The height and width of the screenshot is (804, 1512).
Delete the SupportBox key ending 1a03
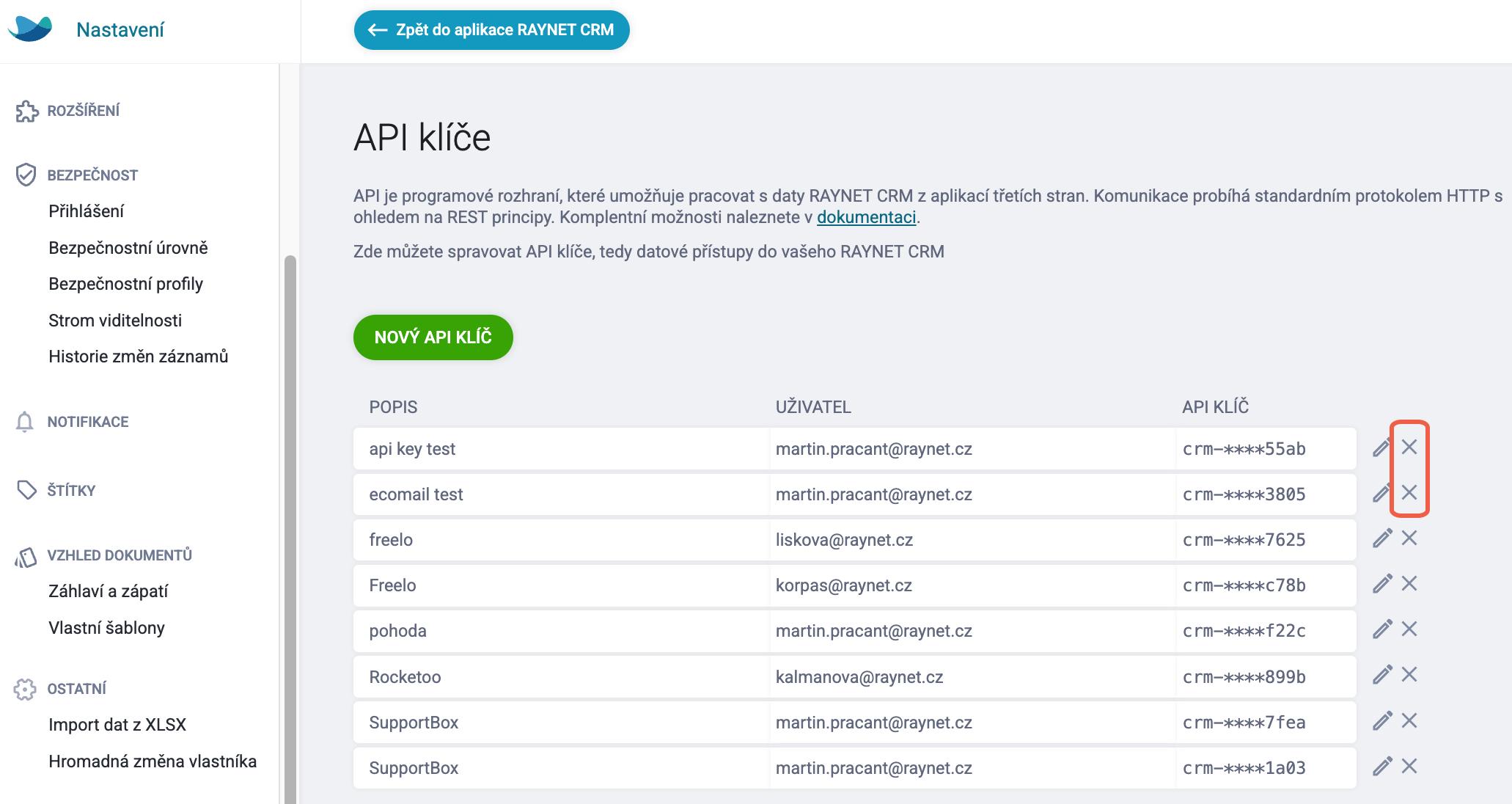pyautogui.click(x=1409, y=766)
